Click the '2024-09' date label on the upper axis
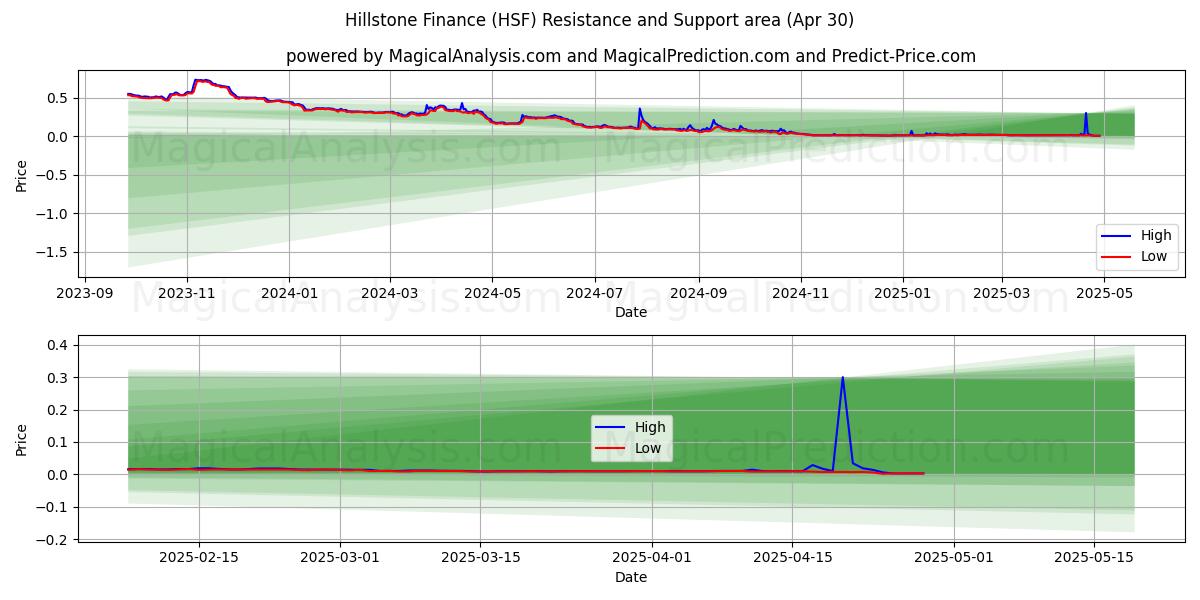Screen dimensions: 1200x600 point(698,293)
